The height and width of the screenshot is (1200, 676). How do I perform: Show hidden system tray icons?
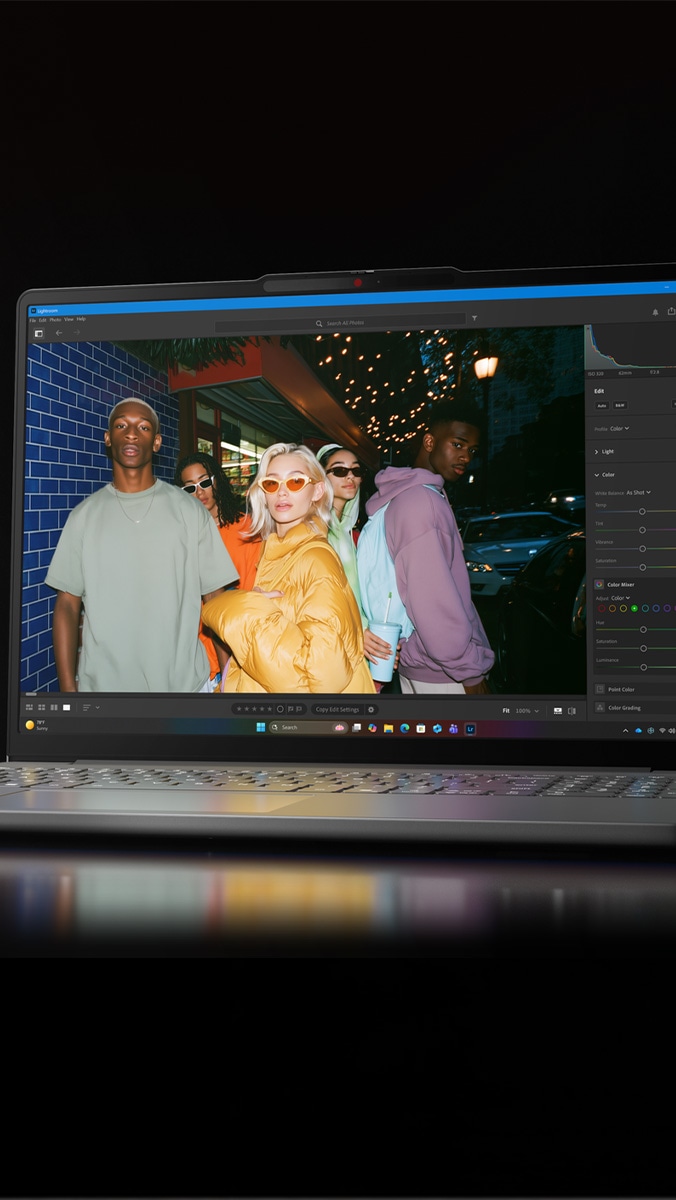pyautogui.click(x=625, y=731)
